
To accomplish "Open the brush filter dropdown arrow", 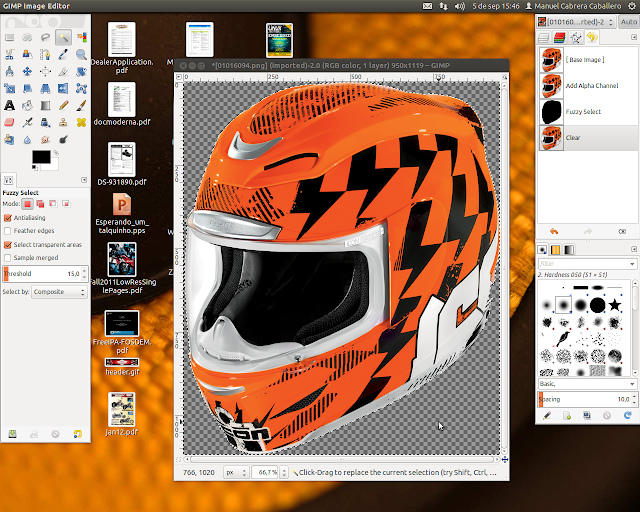I will point(632,264).
